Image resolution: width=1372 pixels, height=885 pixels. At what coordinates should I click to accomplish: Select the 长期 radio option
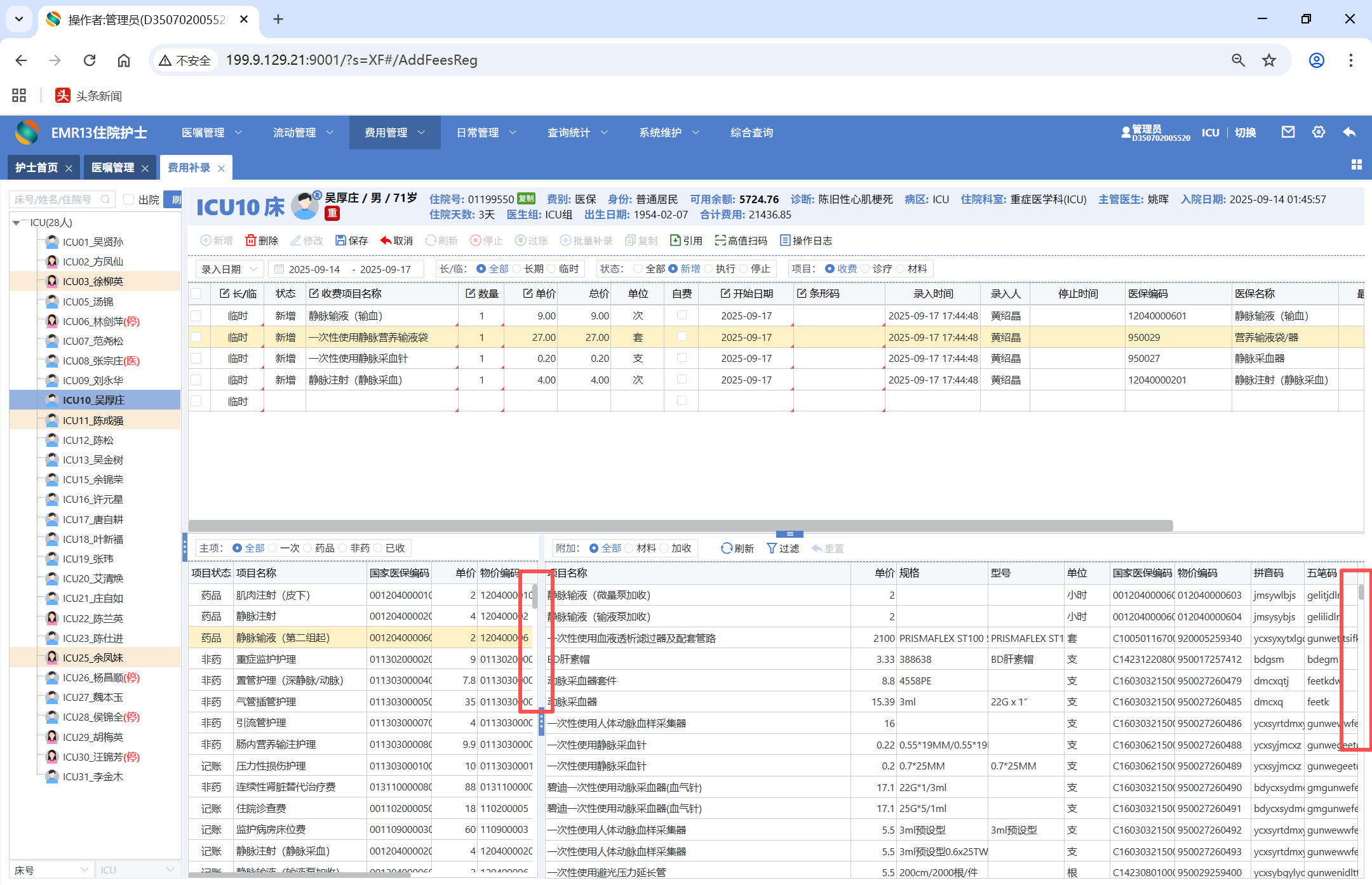click(x=517, y=269)
